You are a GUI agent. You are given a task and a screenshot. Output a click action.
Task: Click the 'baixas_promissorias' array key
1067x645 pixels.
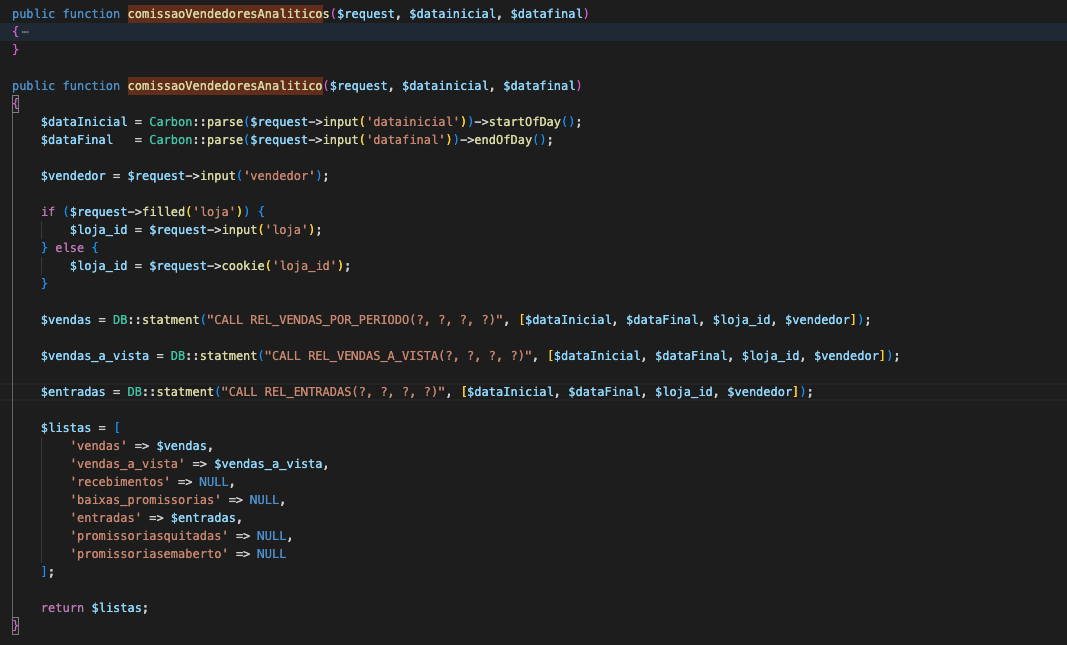[x=145, y=500]
